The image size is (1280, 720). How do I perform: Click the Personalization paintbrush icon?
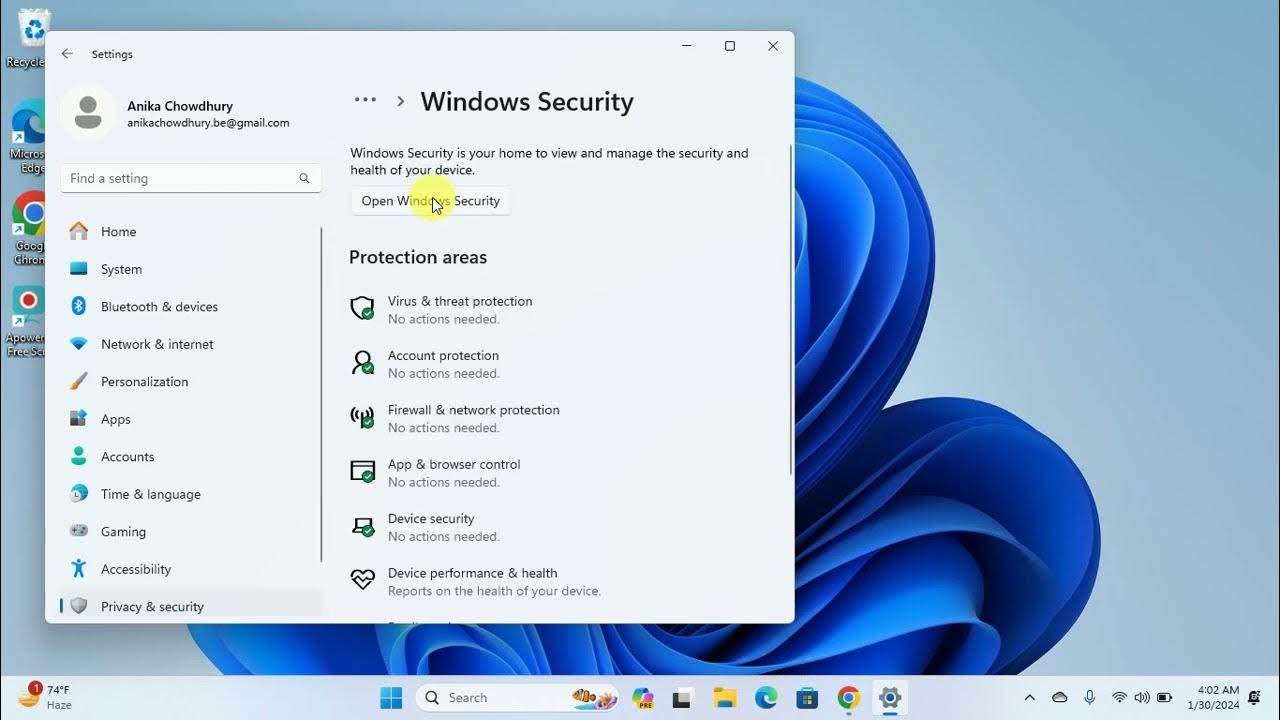[79, 381]
